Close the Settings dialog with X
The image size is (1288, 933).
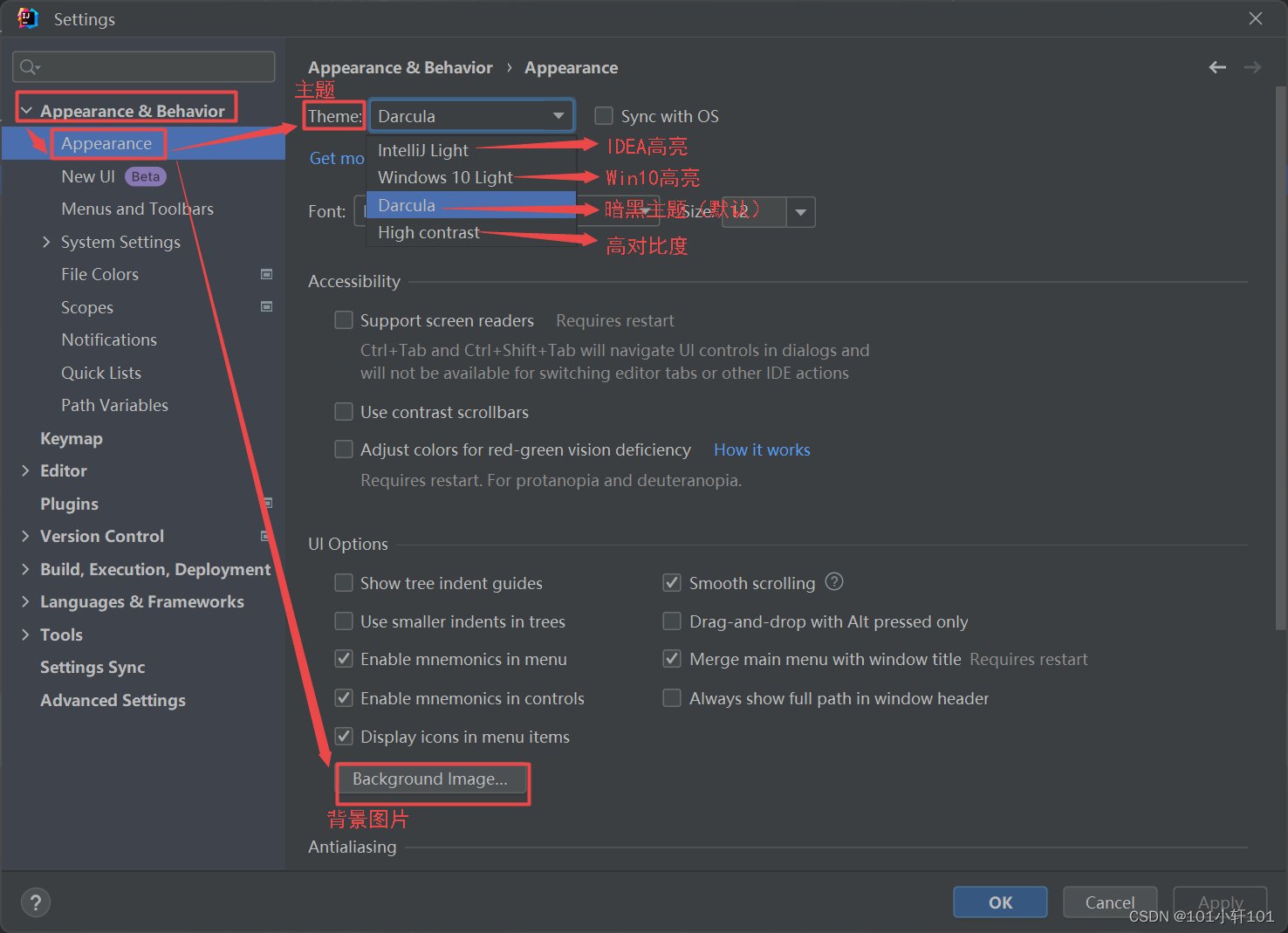[1256, 18]
